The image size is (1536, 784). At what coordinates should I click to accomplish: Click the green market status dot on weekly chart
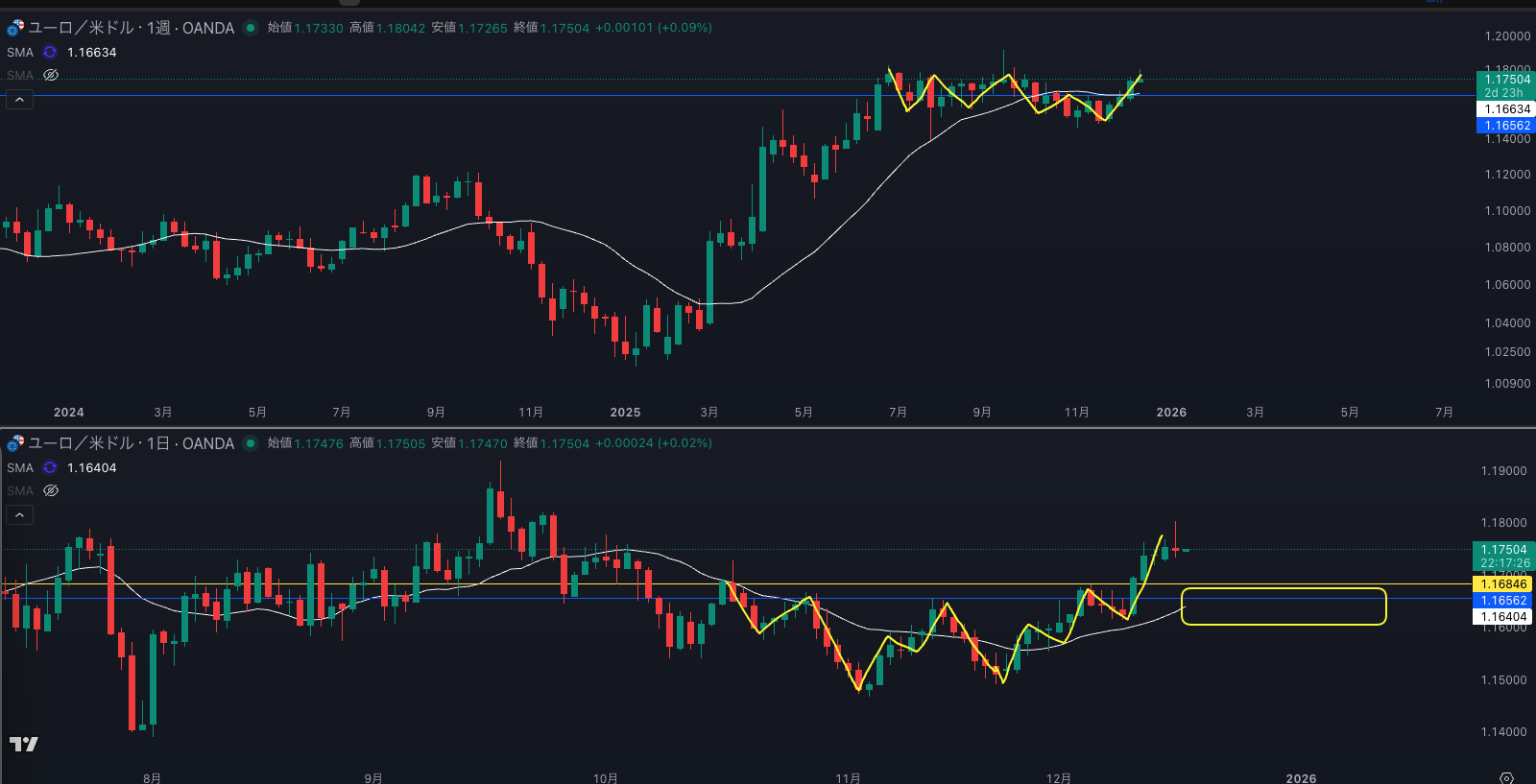(x=251, y=28)
